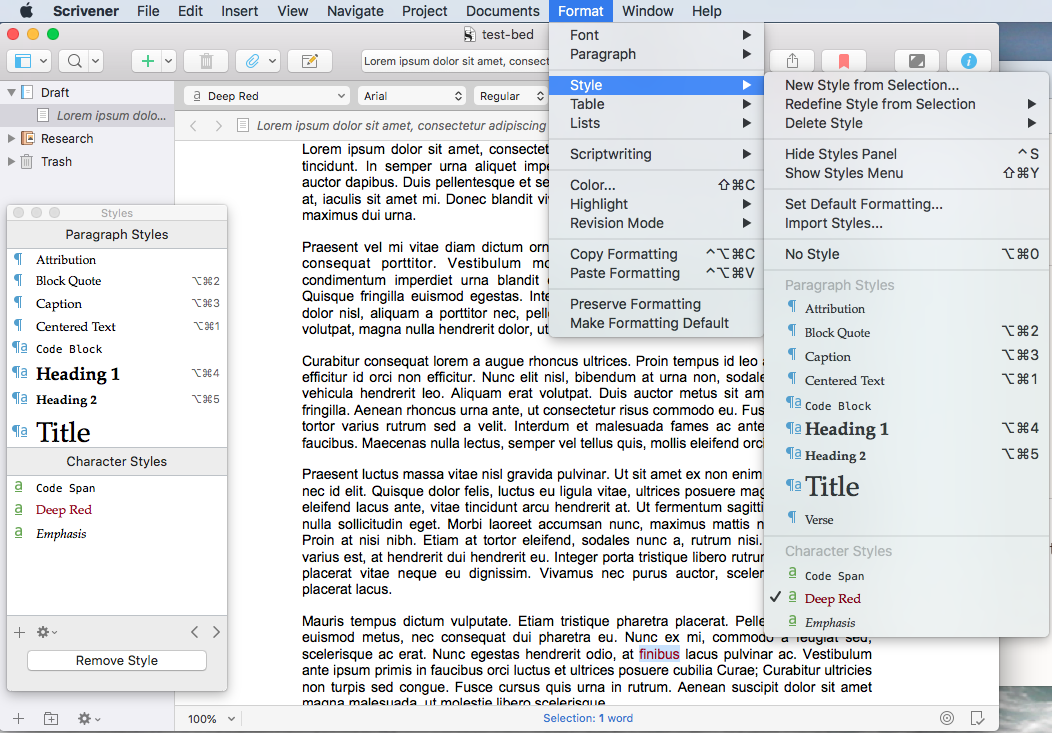Open the Table submenu
Screen dimensions: 1052x733
[x=656, y=104]
